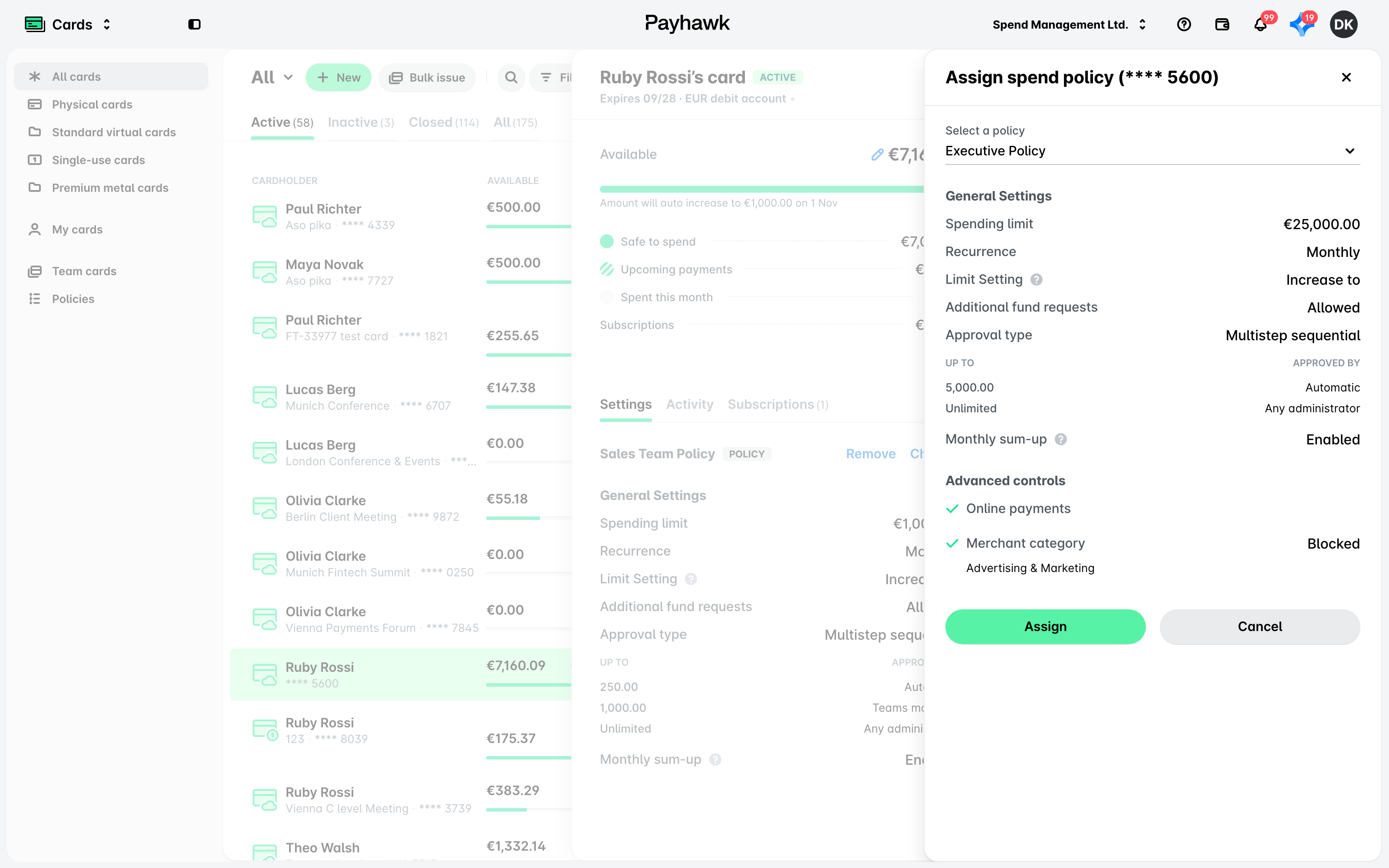1389x868 pixels.
Task: Click the Assign button
Action: click(x=1045, y=626)
